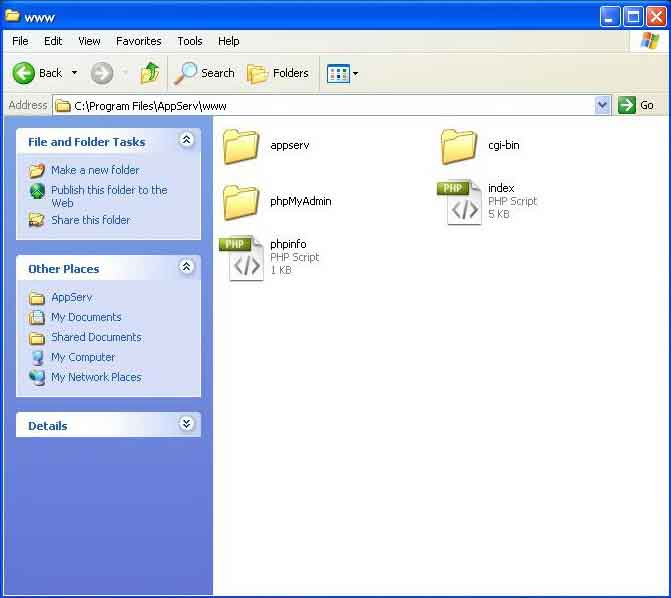Click the My Network Places sidebar icon

pos(37,377)
